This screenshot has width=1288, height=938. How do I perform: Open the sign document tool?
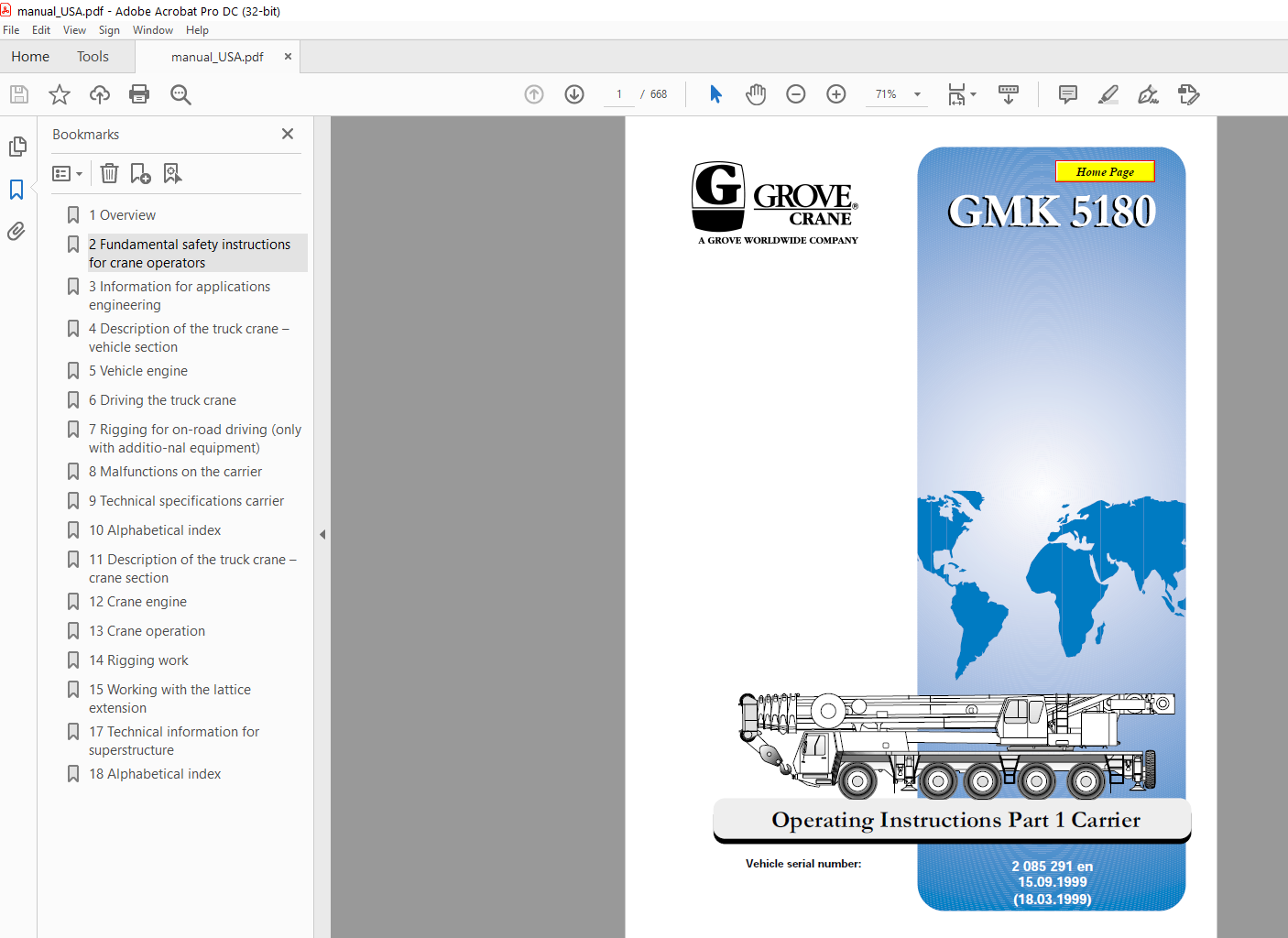coord(1149,94)
